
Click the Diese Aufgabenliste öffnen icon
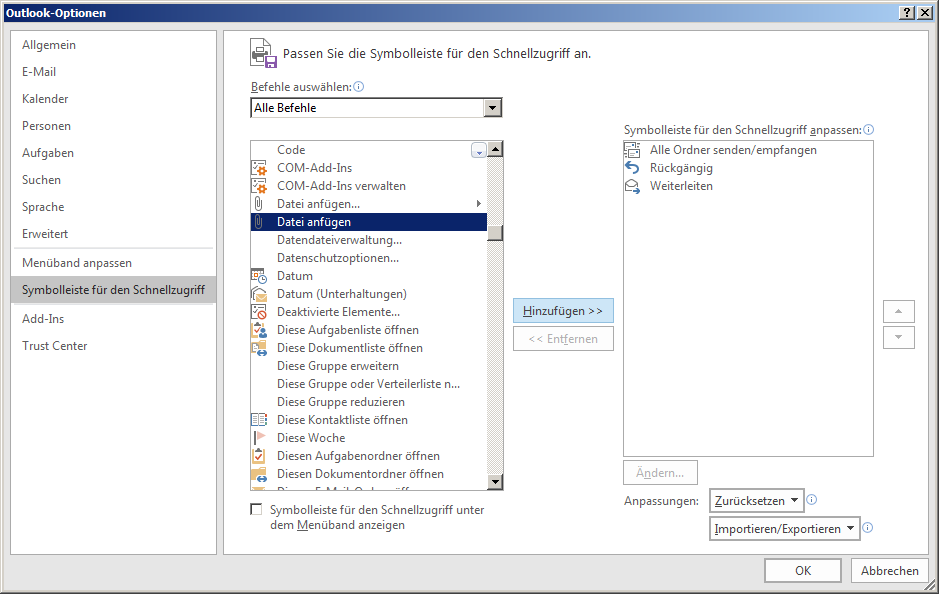click(259, 330)
